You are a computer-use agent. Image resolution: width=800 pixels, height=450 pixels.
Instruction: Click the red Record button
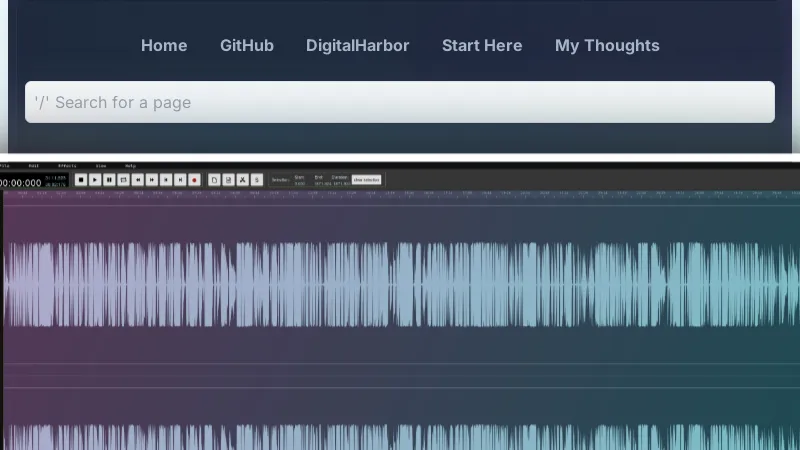pos(194,179)
